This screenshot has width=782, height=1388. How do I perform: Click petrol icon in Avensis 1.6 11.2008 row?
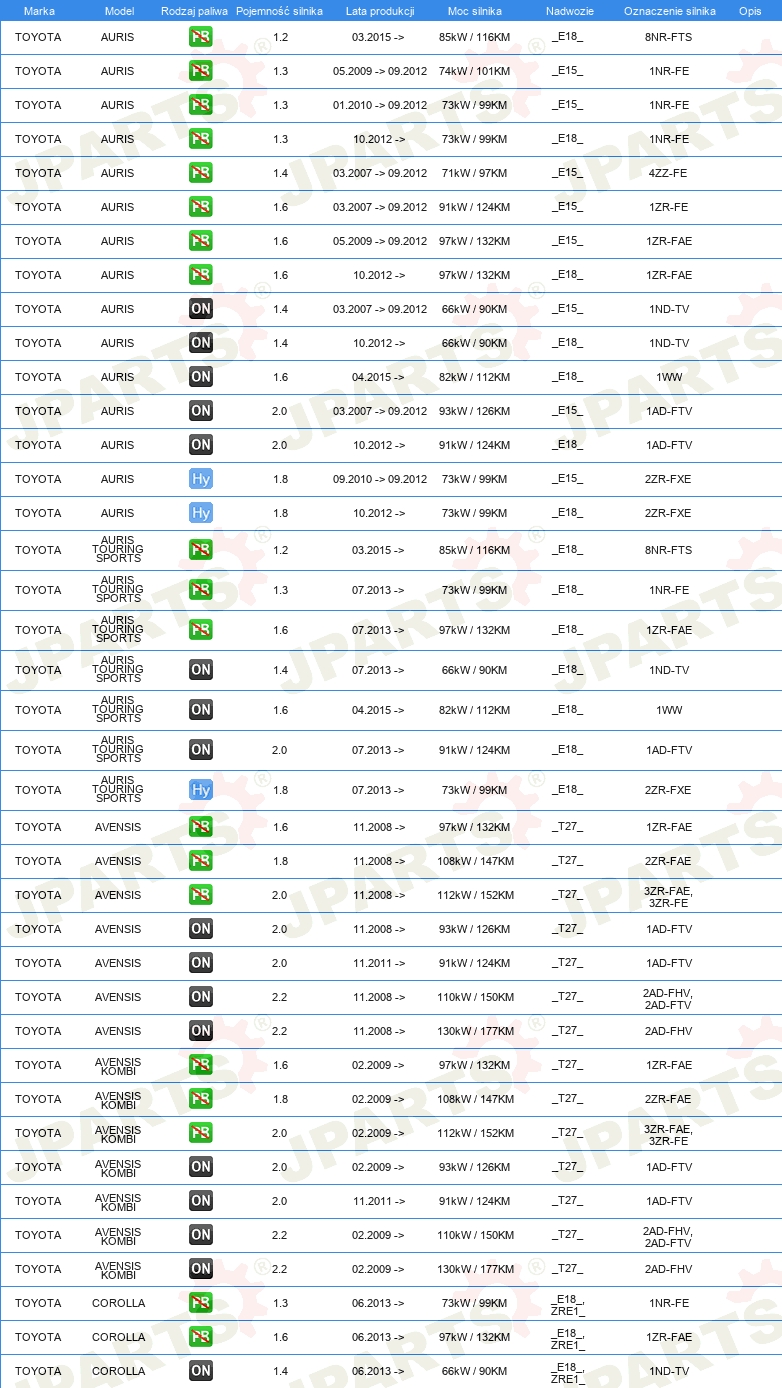coord(201,827)
